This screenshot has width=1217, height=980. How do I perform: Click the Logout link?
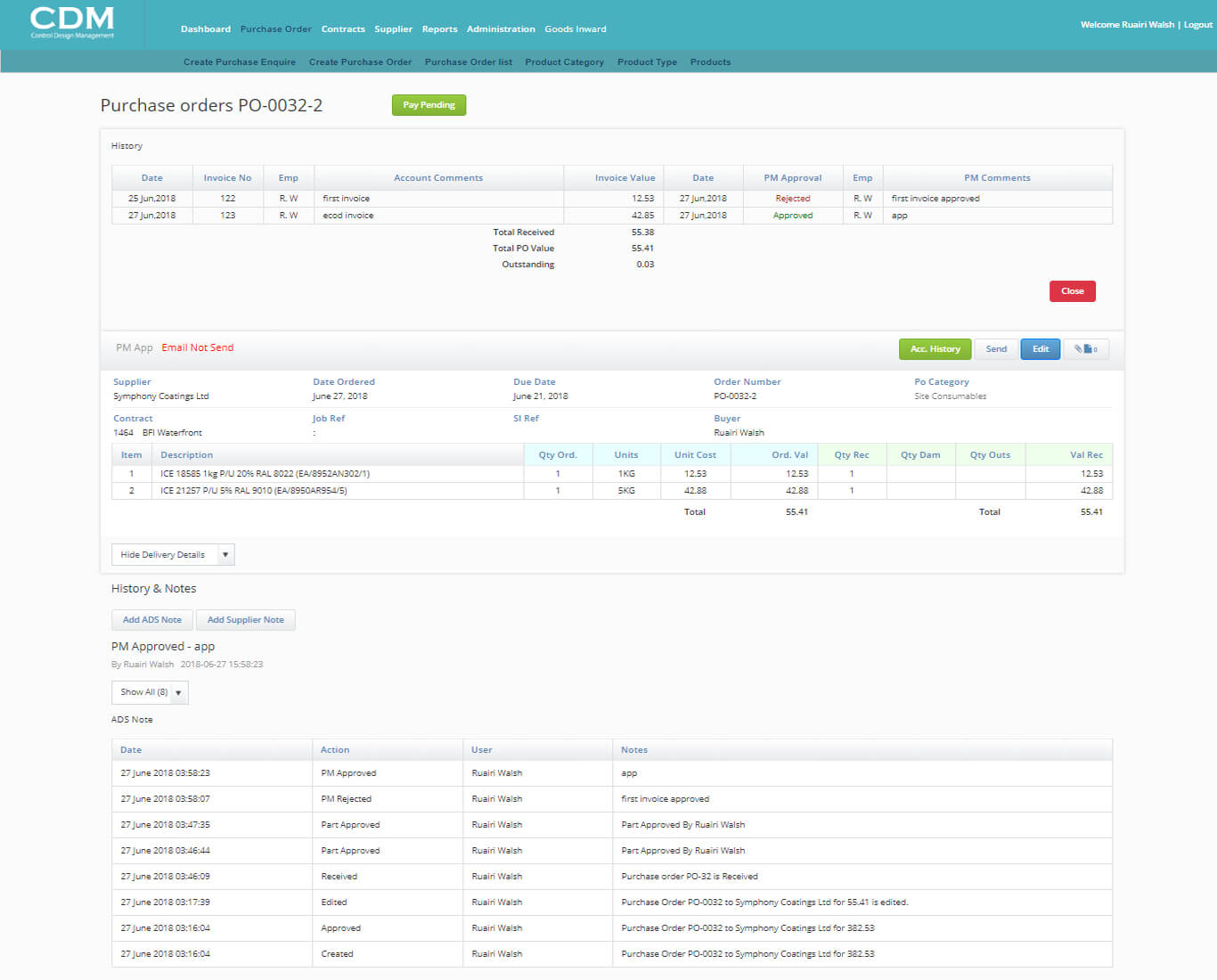click(x=1197, y=25)
